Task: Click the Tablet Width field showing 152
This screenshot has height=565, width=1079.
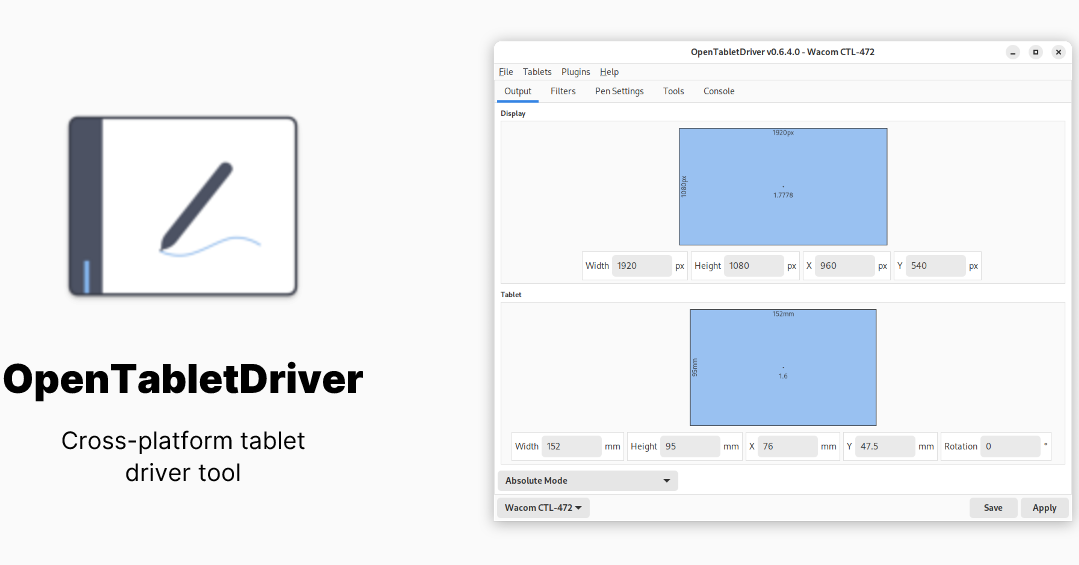Action: click(571, 447)
